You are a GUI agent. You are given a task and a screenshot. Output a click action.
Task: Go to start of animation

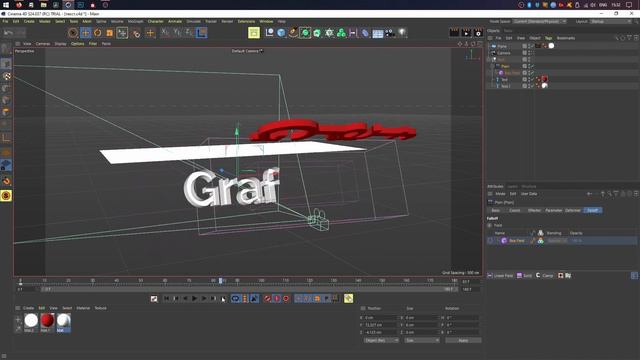(x=167, y=299)
